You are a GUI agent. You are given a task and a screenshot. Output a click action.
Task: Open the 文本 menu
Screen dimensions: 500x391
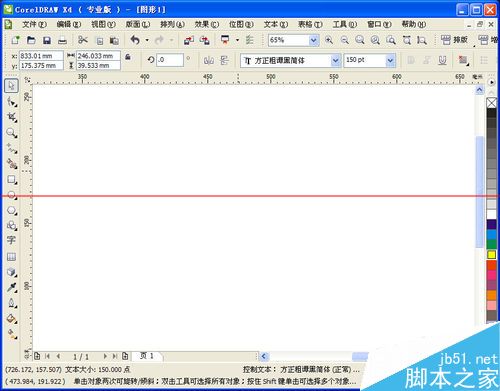click(275, 24)
